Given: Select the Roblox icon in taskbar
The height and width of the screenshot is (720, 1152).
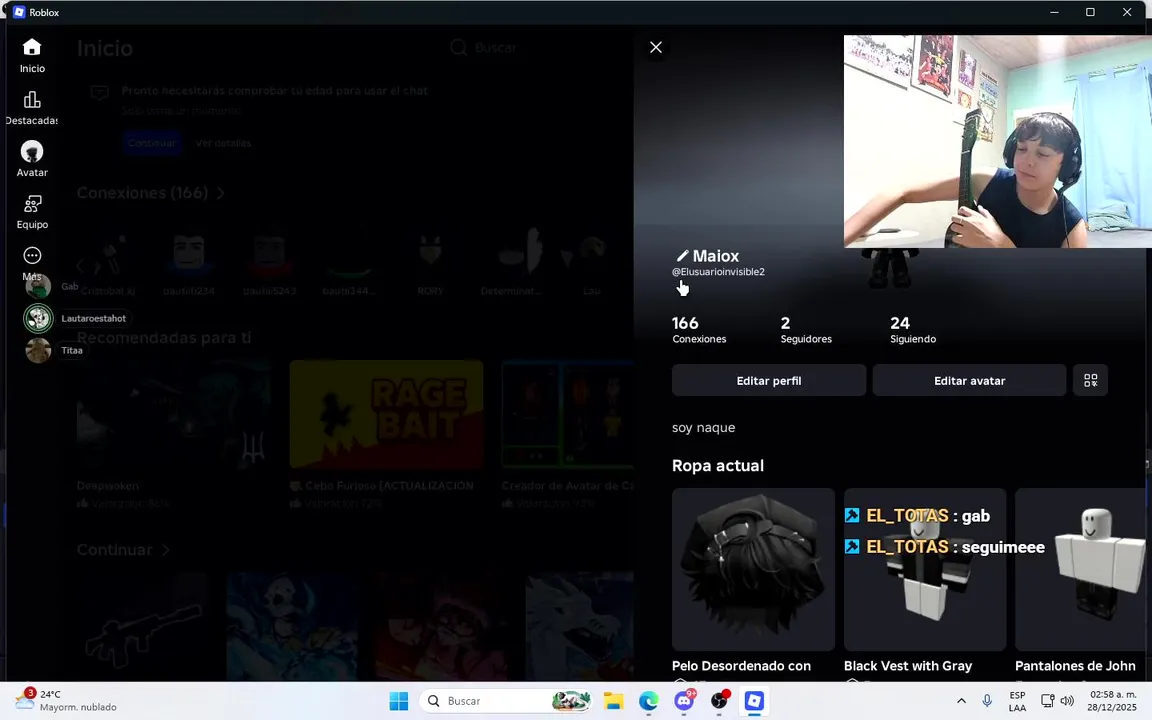Looking at the screenshot, I should pyautogui.click(x=755, y=701).
